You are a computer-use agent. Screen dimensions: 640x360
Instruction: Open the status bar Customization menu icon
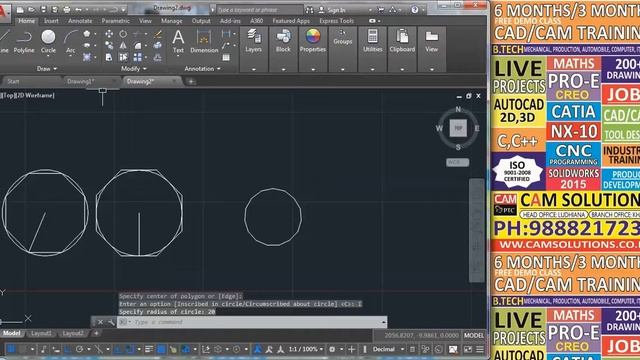(x=480, y=349)
